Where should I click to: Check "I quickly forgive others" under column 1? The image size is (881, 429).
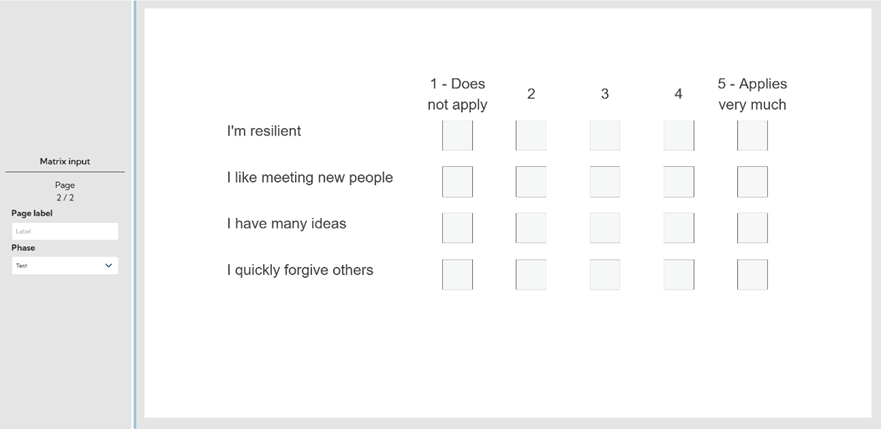(457, 274)
